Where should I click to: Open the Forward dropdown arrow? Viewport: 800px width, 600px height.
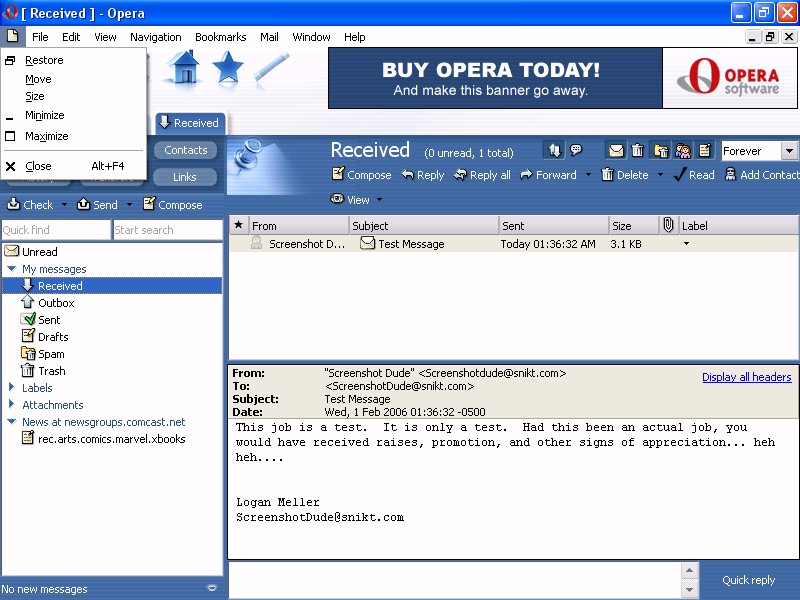pyautogui.click(x=588, y=174)
